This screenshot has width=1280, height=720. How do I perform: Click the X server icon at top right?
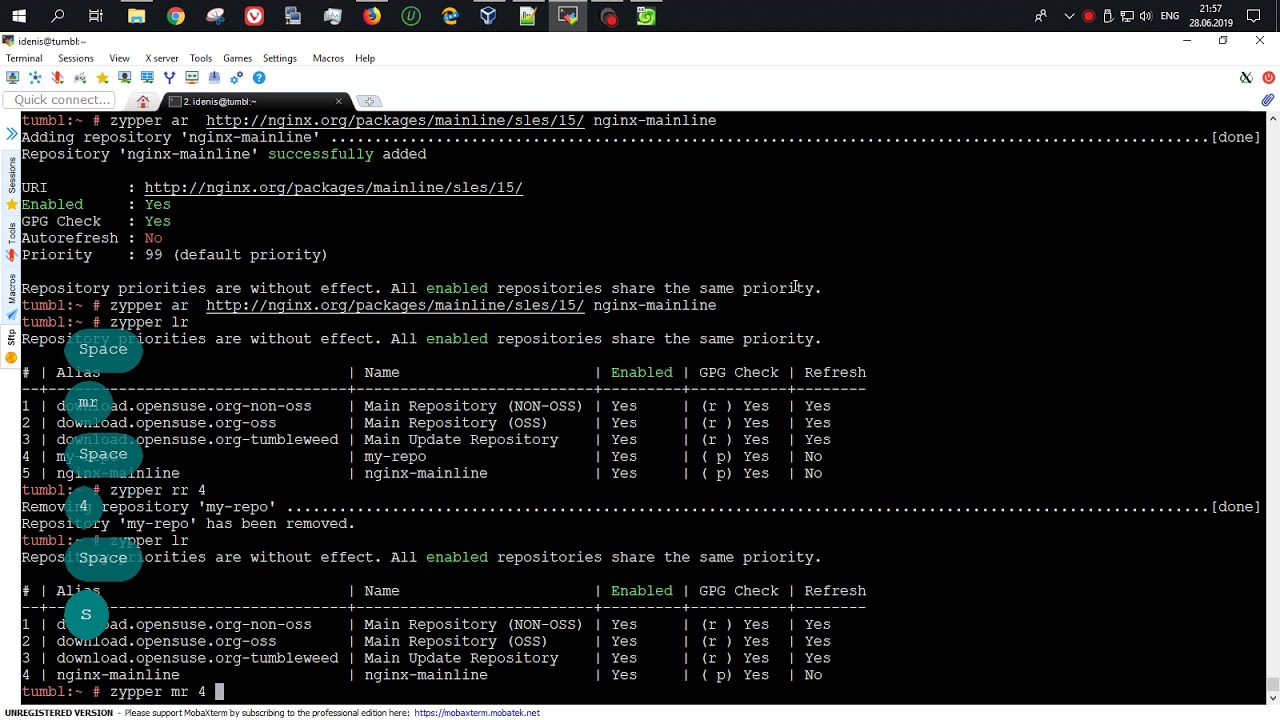click(1246, 78)
